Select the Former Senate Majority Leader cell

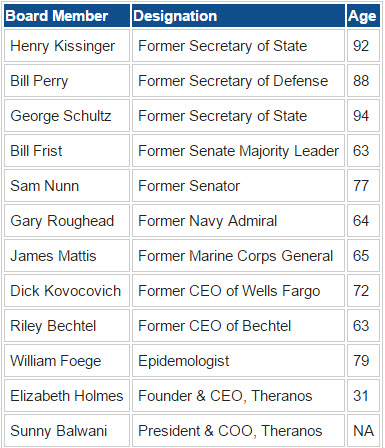click(x=238, y=151)
